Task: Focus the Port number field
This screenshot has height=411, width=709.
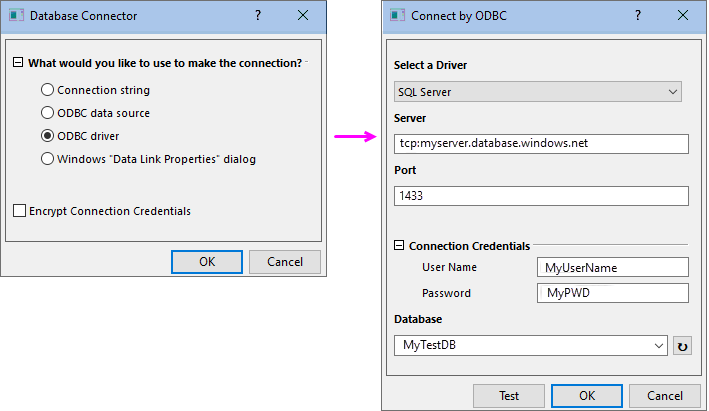Action: pos(541,195)
